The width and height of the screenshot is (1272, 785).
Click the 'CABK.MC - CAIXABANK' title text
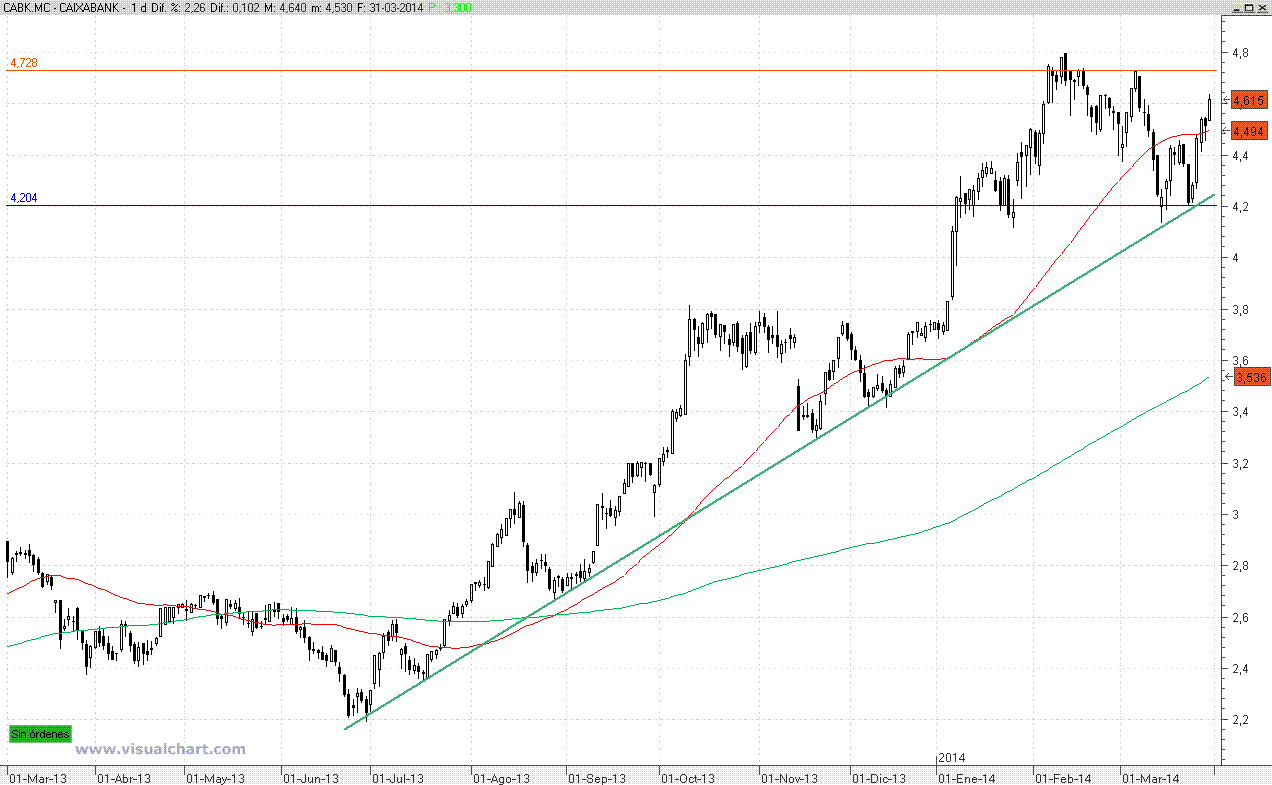click(62, 8)
